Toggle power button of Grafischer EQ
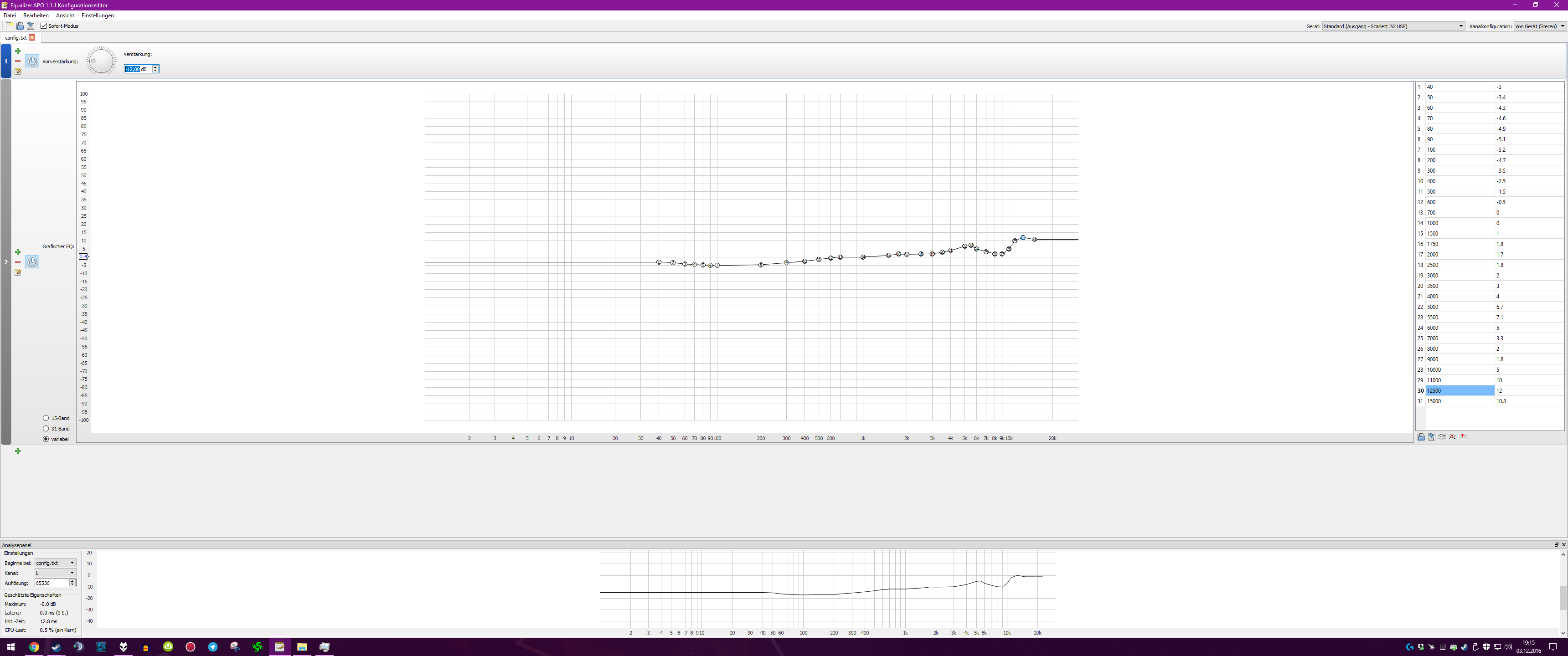 [32, 262]
